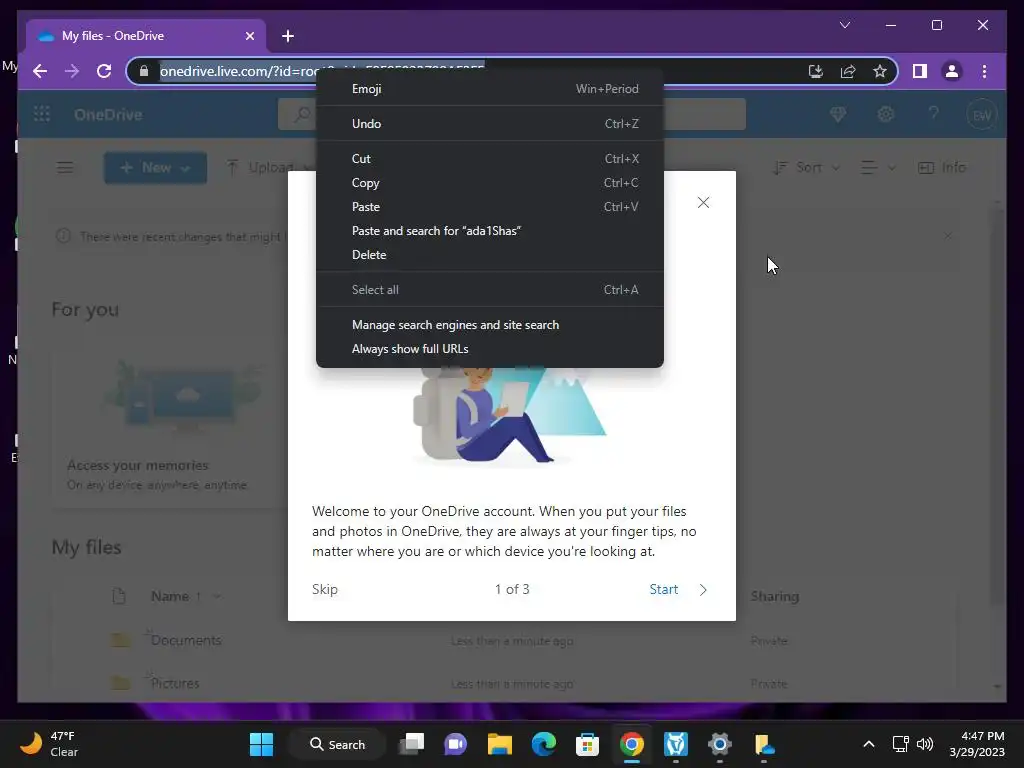This screenshot has width=1024, height=768.
Task: Choose Undo from the context menu
Action: (490, 123)
